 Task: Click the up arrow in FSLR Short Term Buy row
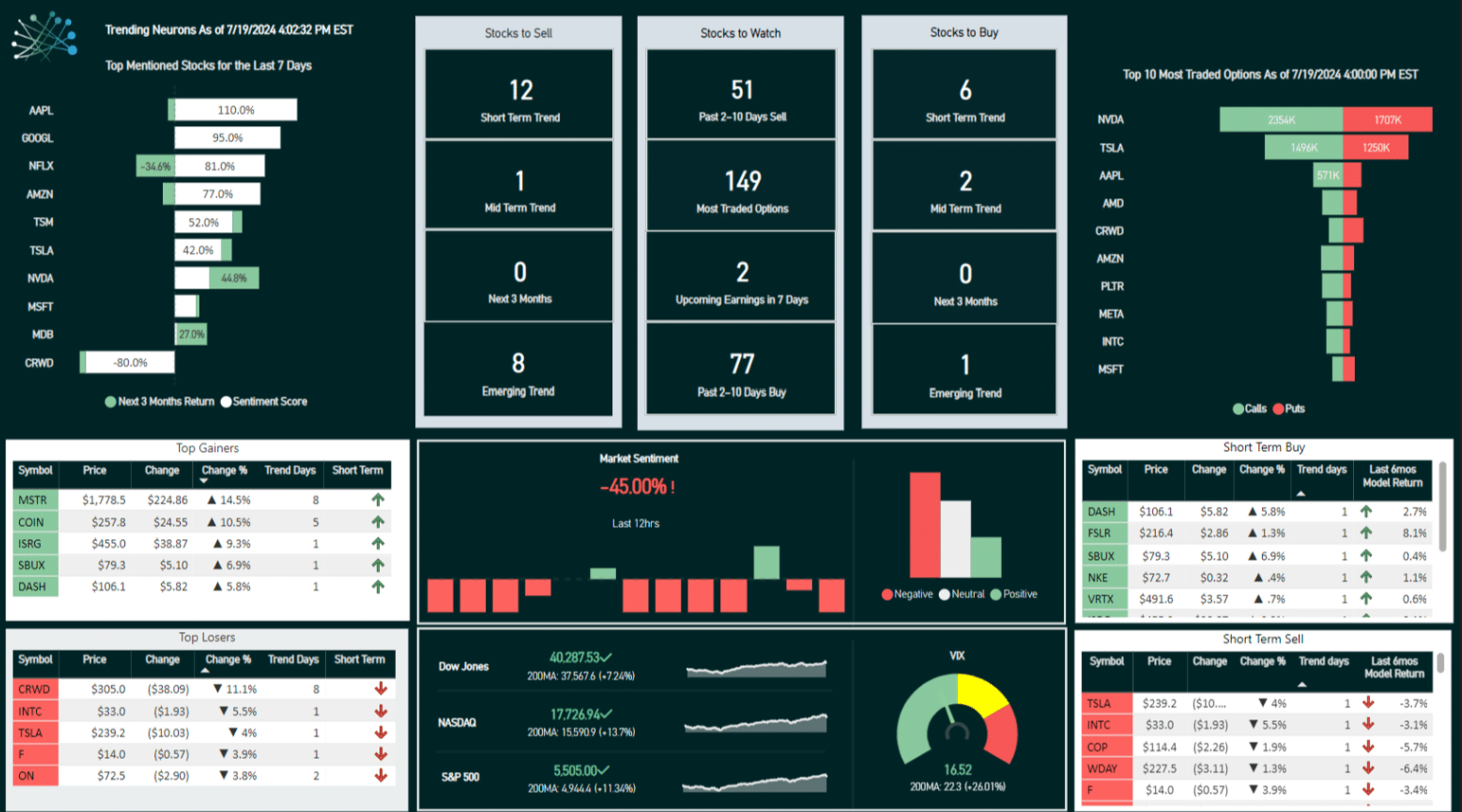1365,532
